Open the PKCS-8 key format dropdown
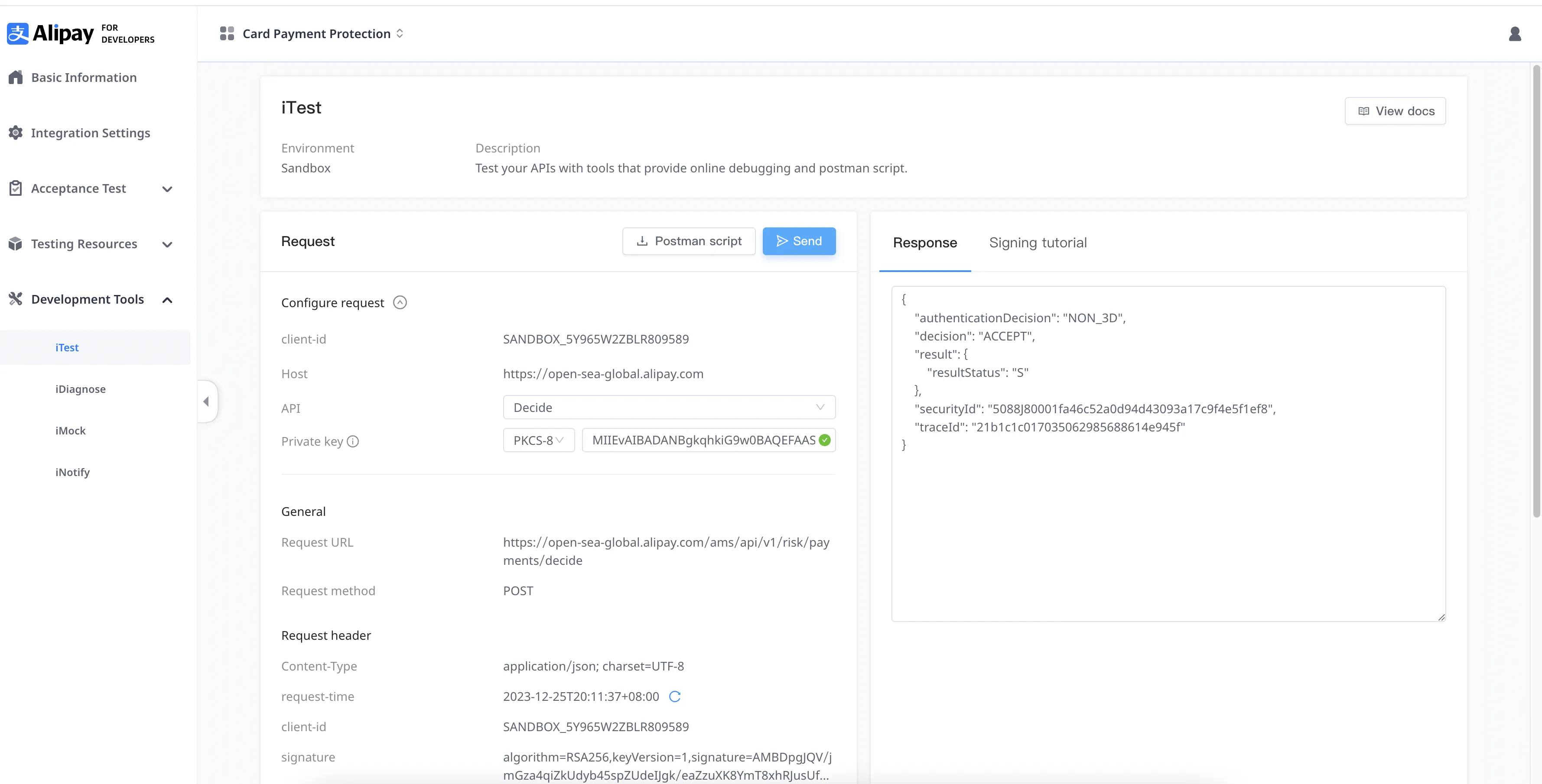The width and height of the screenshot is (1542, 784). point(538,441)
